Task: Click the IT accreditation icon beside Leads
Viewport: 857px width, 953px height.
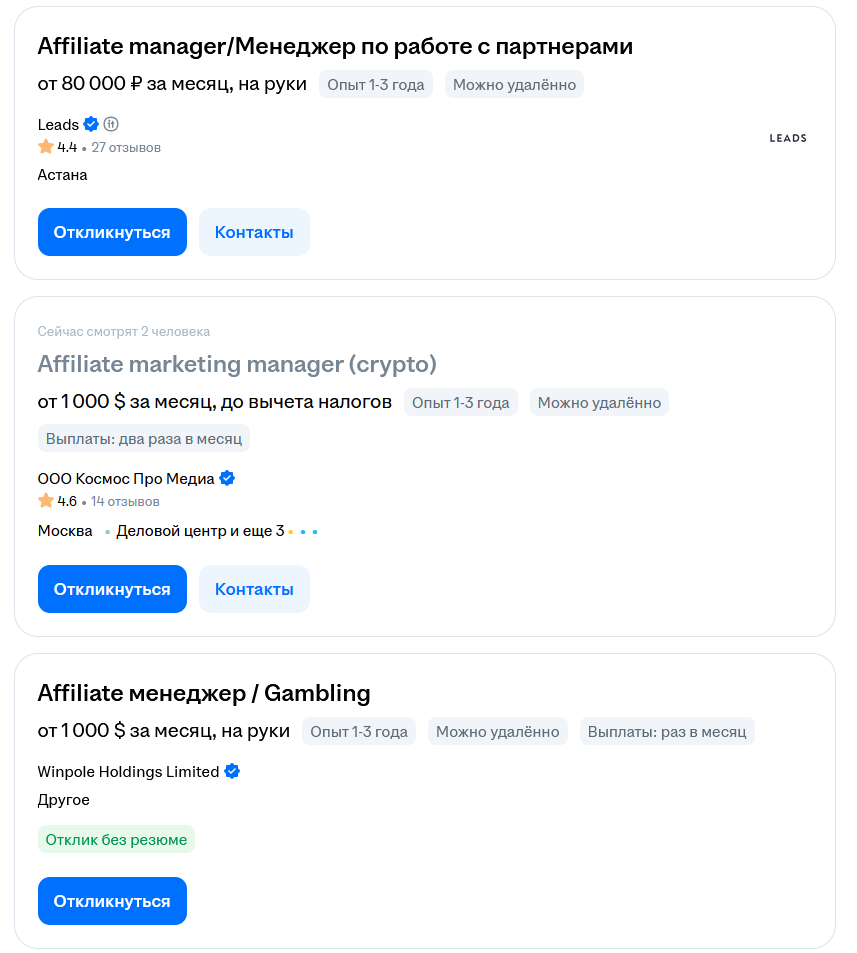Action: tap(111, 124)
